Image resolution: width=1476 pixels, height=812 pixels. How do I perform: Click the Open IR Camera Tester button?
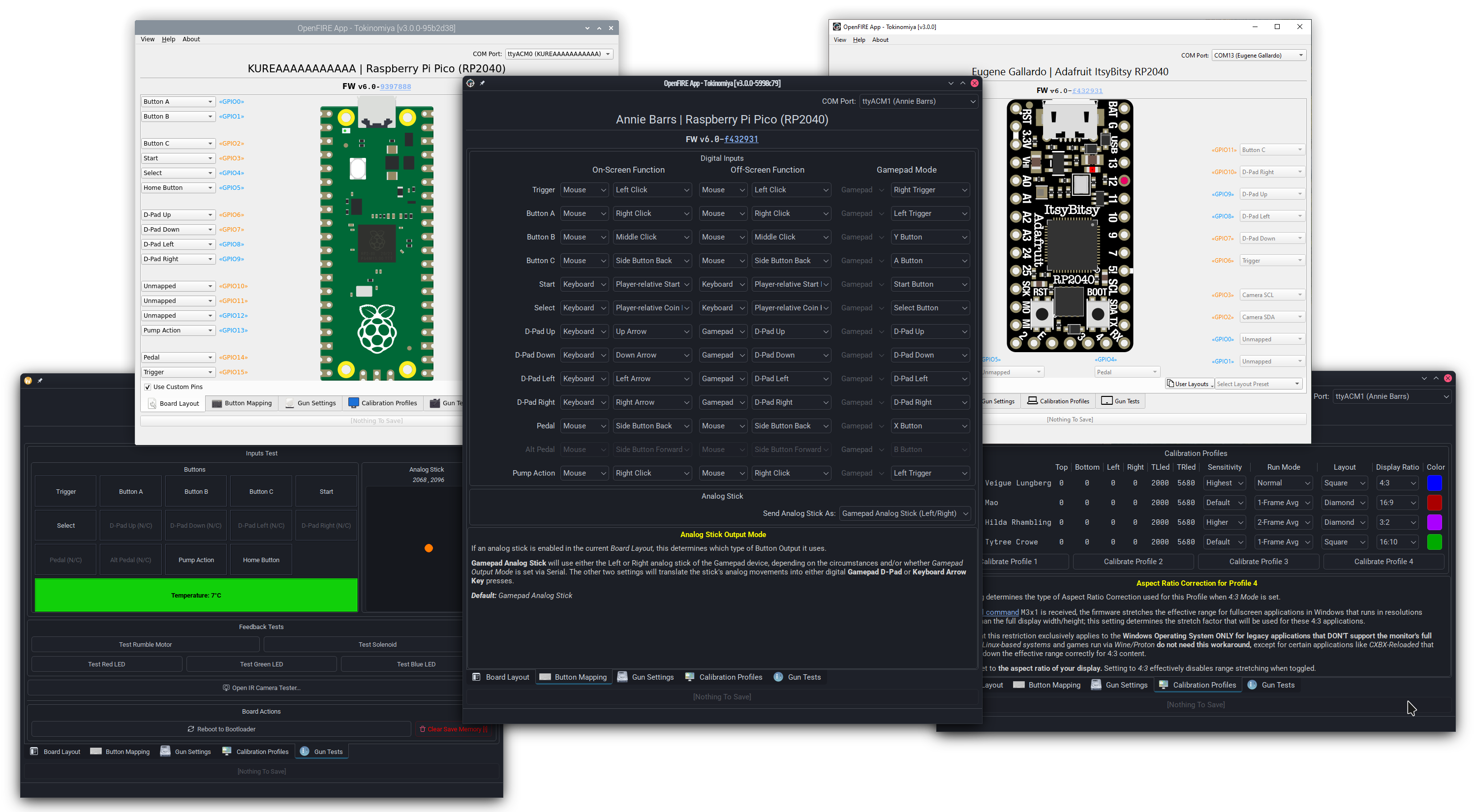(x=261, y=688)
